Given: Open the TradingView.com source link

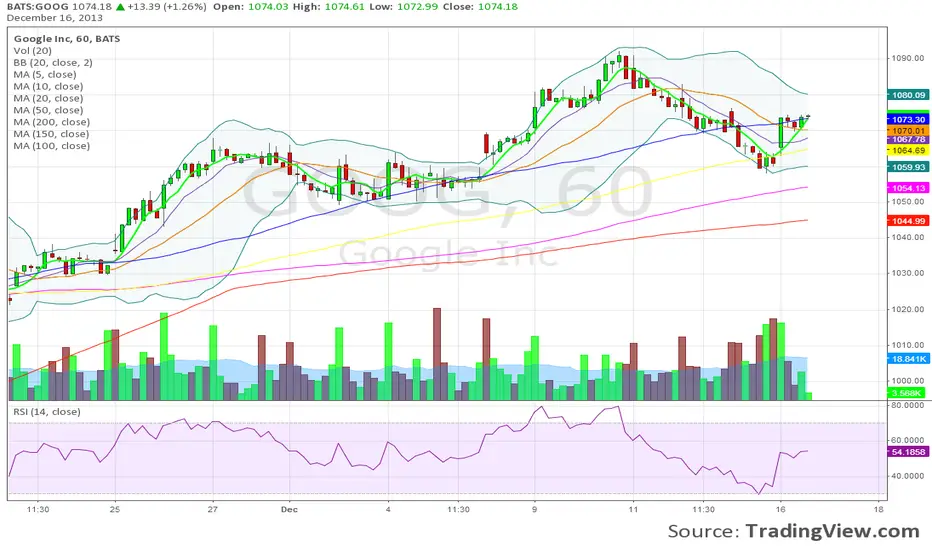Looking at the screenshot, I should [x=833, y=531].
